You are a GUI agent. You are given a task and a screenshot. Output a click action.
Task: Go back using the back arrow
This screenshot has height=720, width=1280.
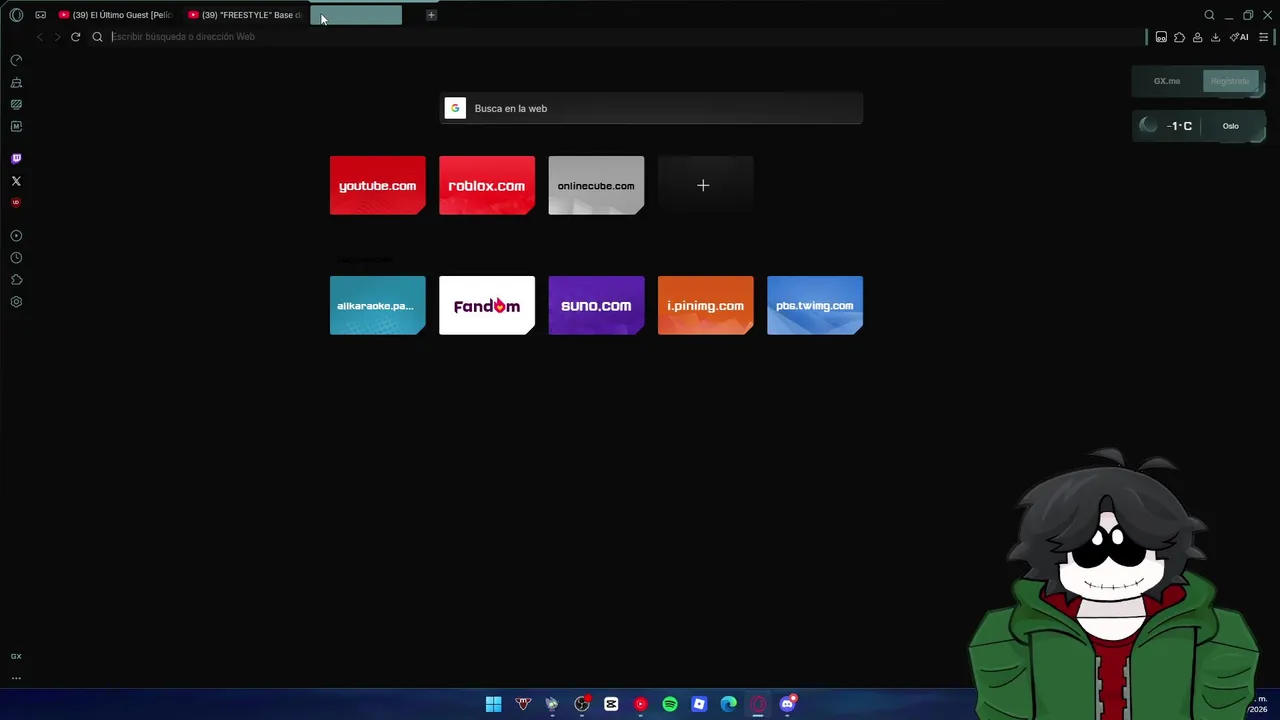click(x=39, y=37)
